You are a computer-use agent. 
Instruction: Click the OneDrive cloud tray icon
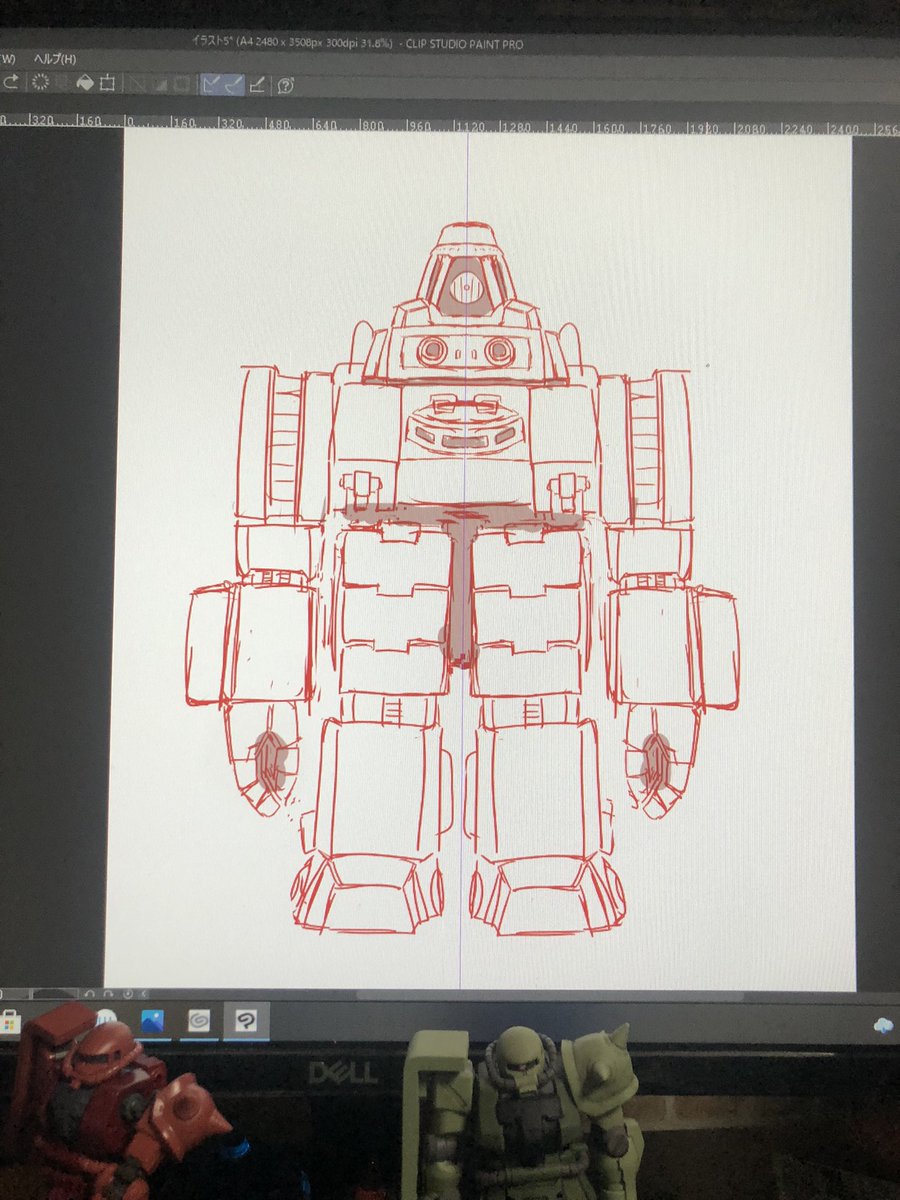pyautogui.click(x=884, y=1024)
